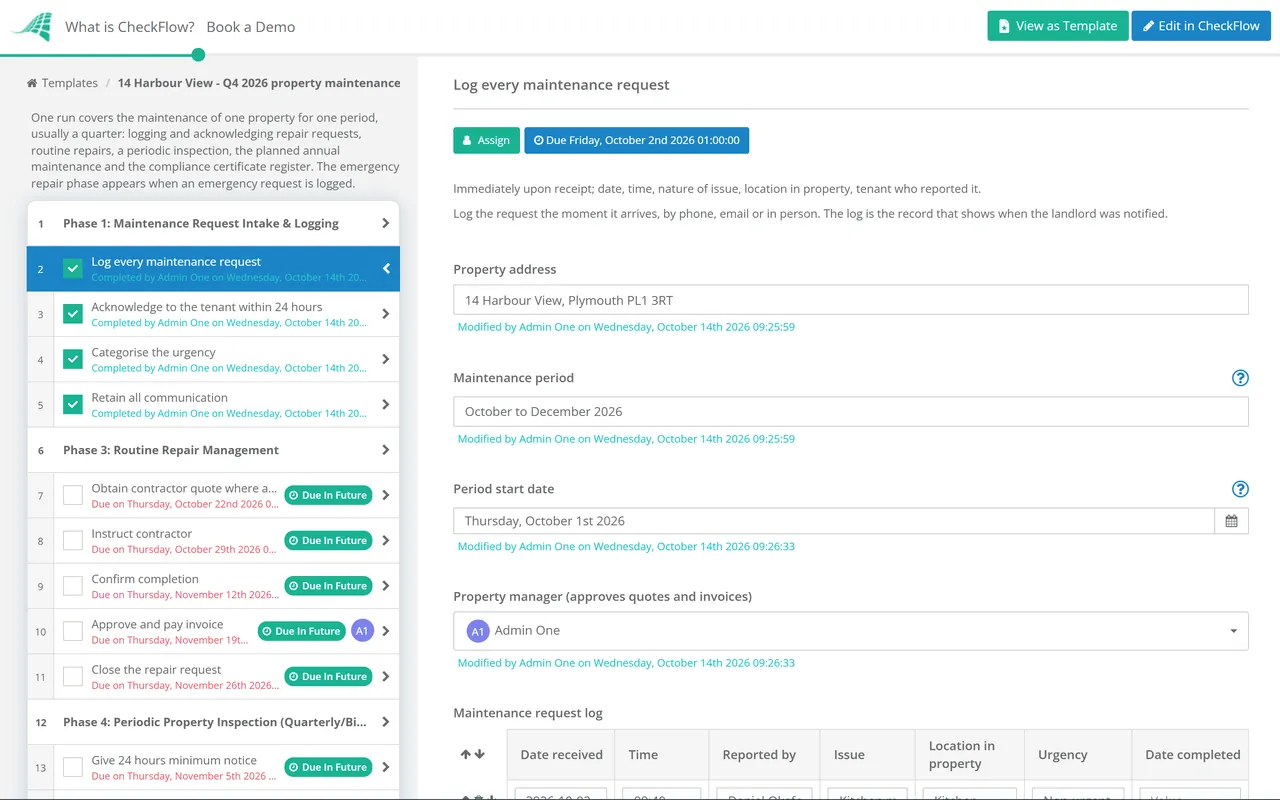Open Book a Demo in the header
Viewport: 1280px width, 800px height.
click(251, 27)
